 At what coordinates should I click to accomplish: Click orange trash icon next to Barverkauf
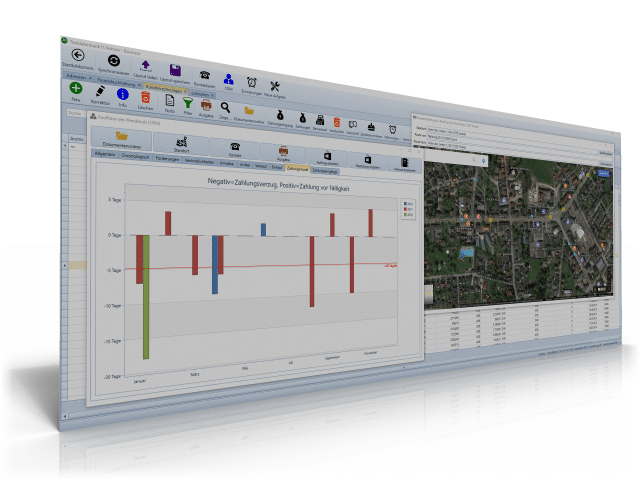coord(336,122)
